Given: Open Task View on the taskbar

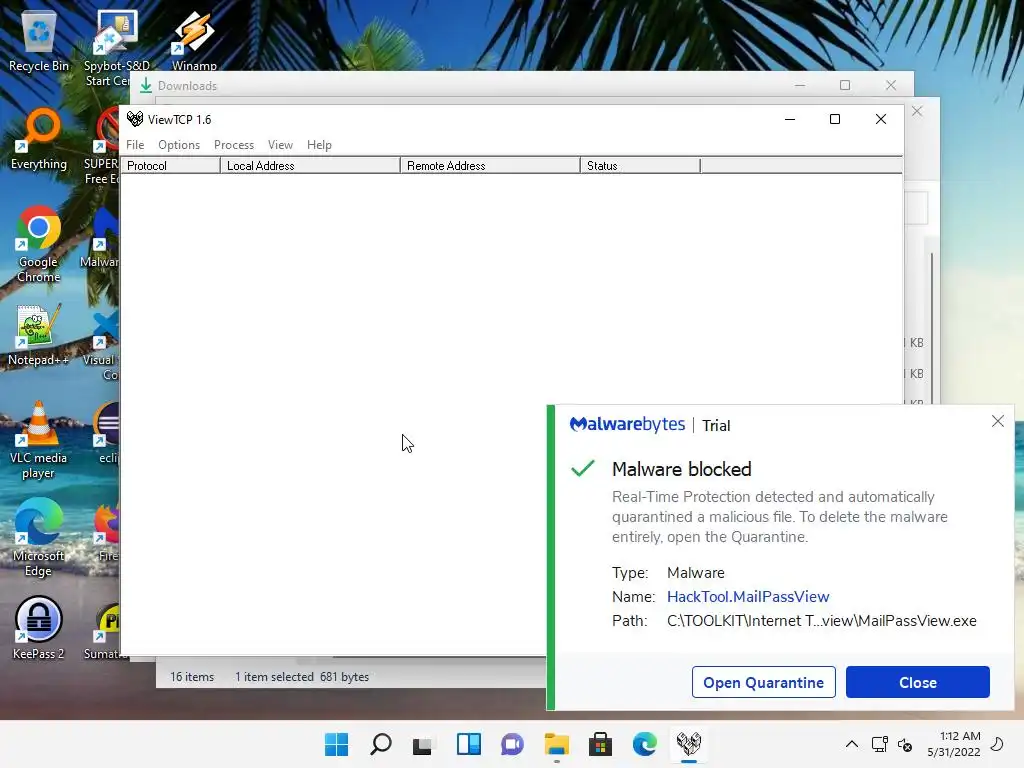Looking at the screenshot, I should point(423,744).
